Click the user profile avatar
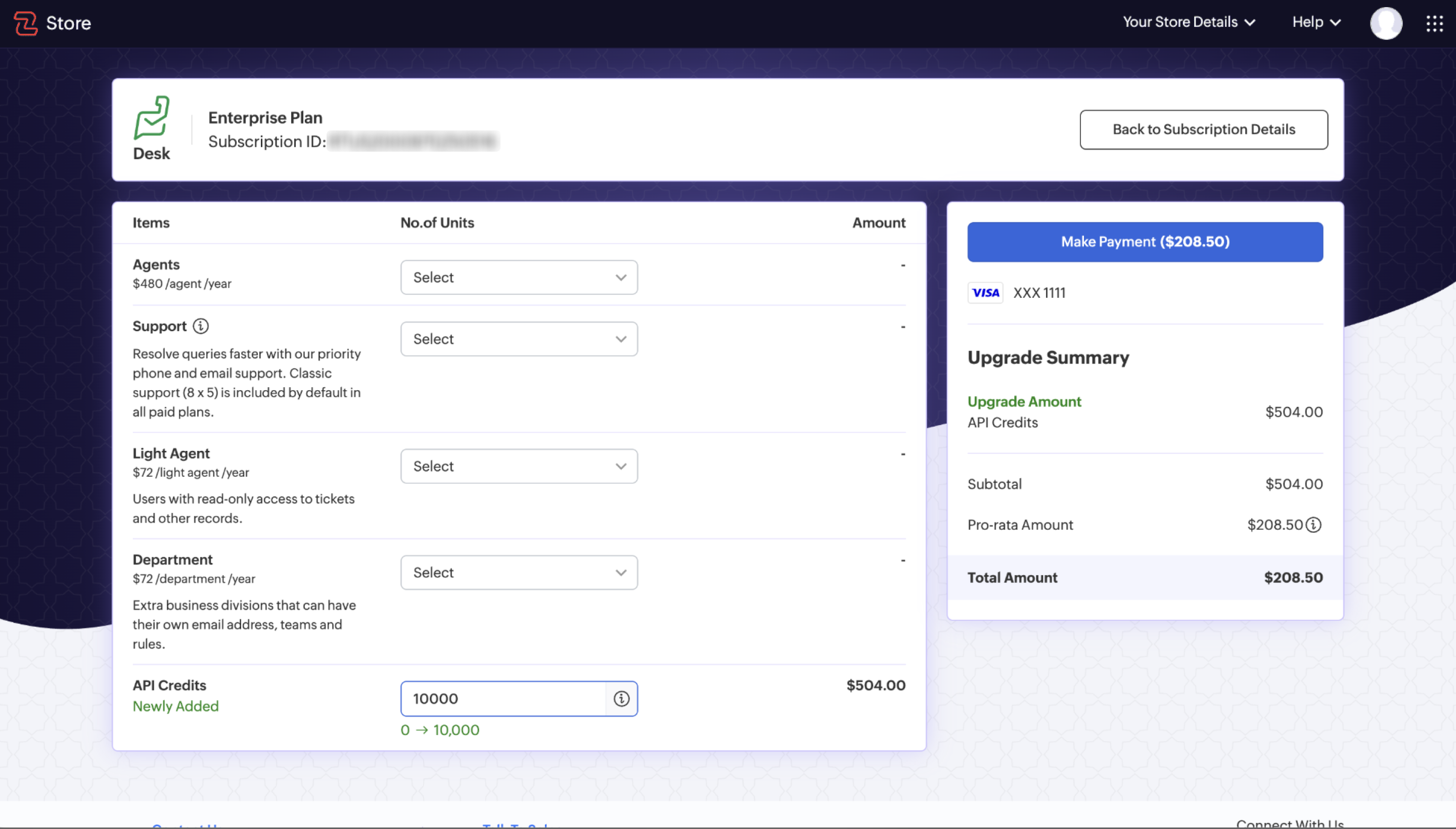Viewport: 1456px width, 829px height. pos(1385,23)
